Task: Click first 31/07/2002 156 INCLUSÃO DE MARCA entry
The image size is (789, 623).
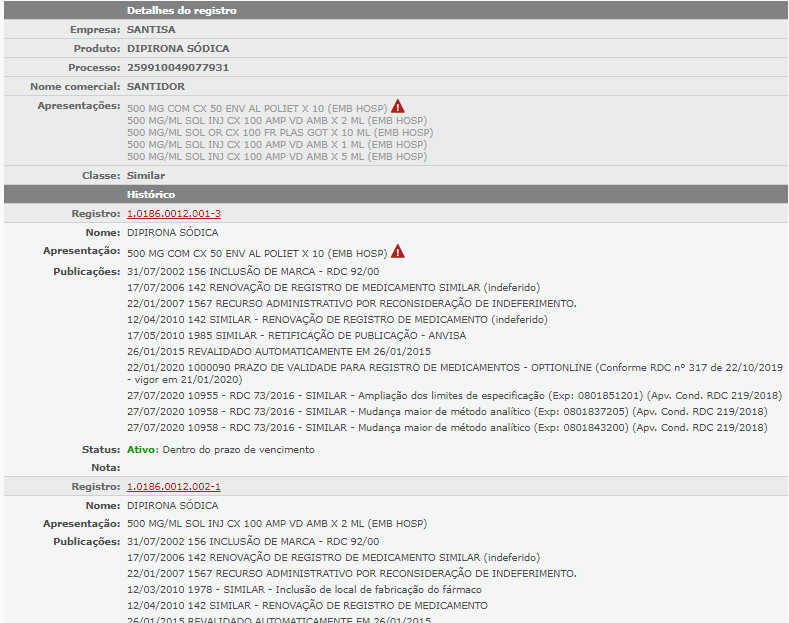Action: [x=253, y=272]
